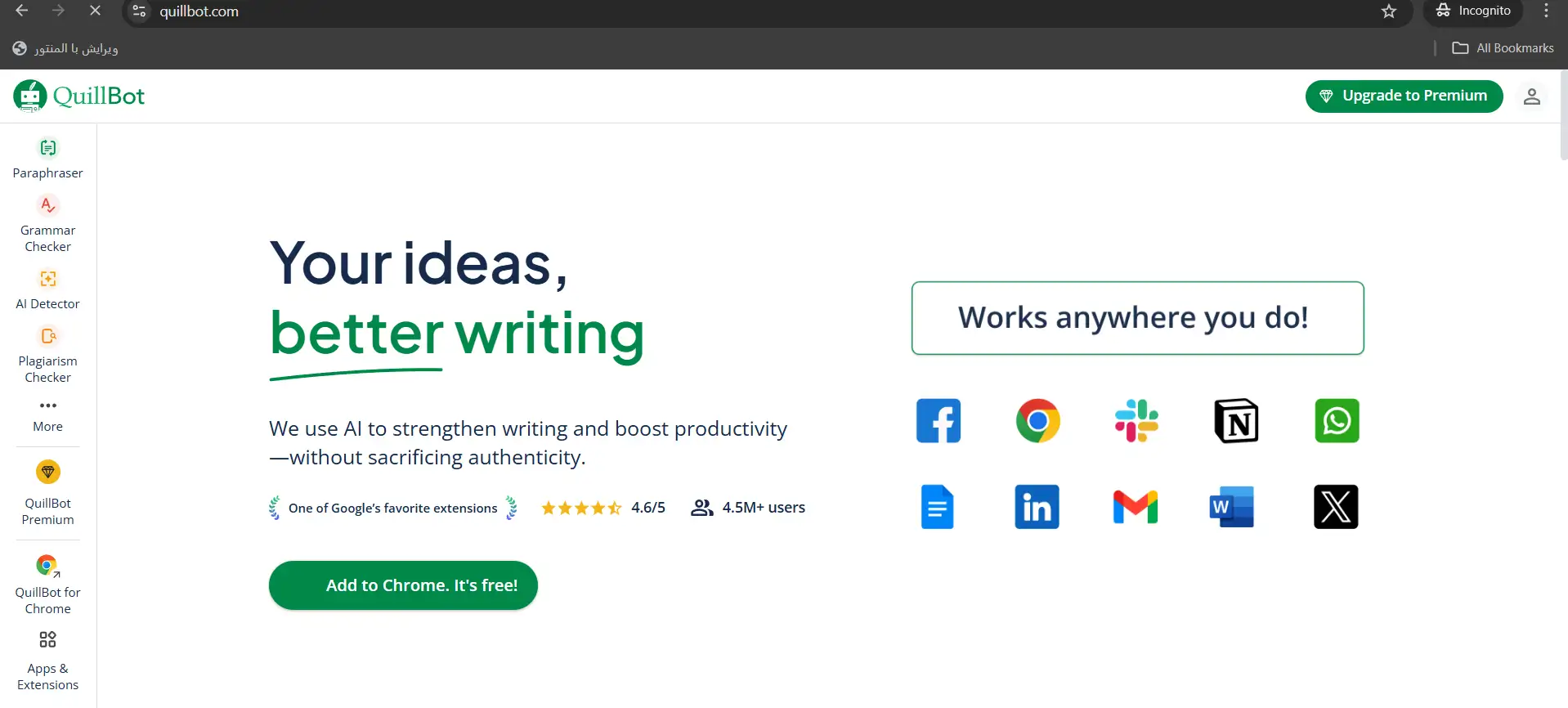Click the QuillBot logo
This screenshot has height=708, width=1568.
pos(79,96)
